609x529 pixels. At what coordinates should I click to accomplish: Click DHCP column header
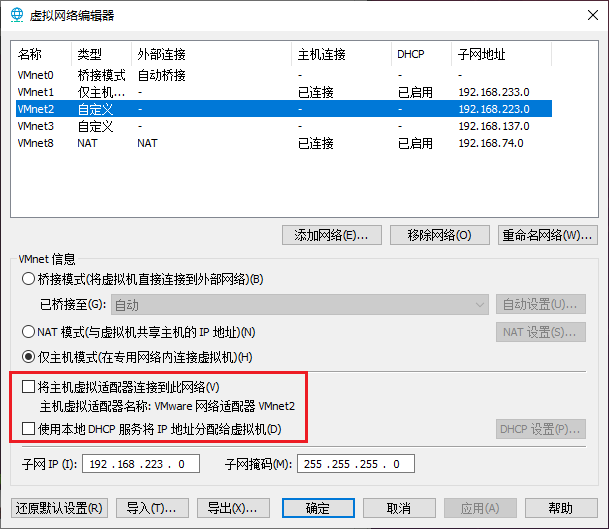point(421,54)
